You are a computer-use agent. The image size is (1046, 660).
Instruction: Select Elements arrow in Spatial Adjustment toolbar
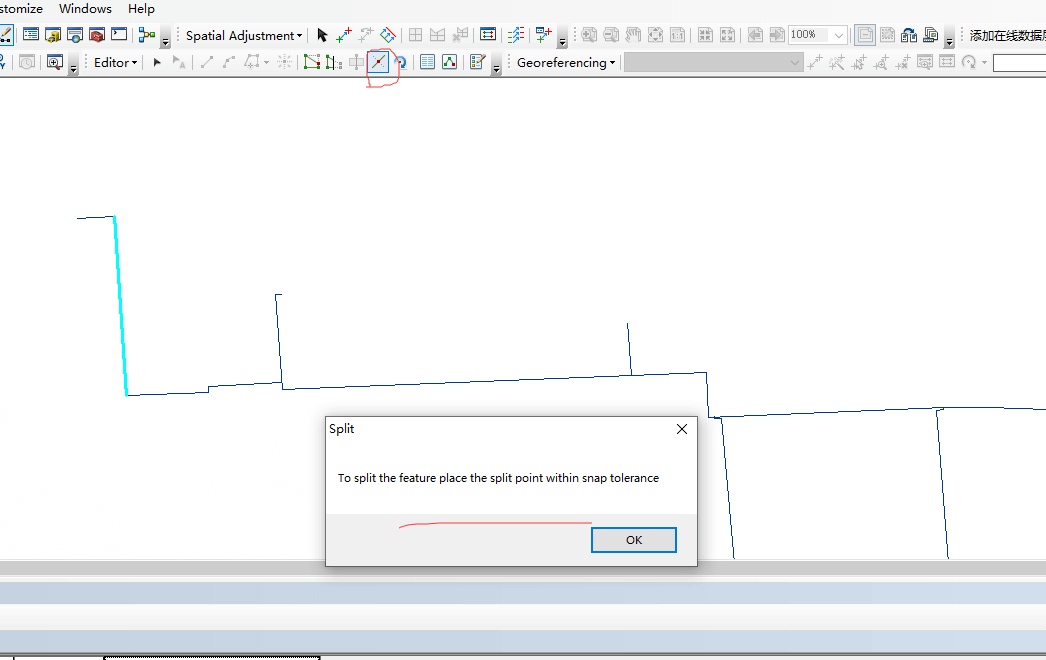[x=322, y=35]
